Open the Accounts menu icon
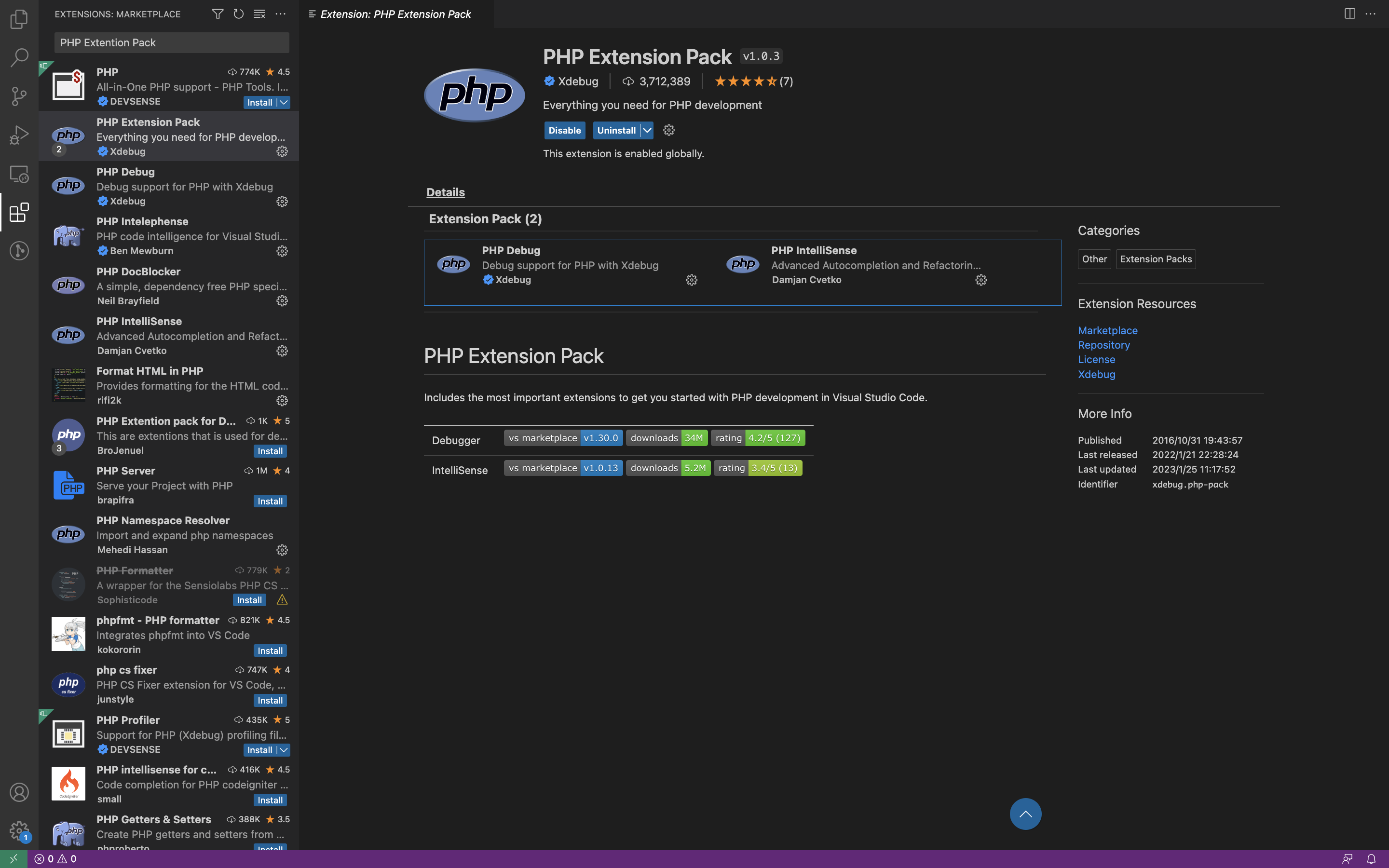Screen dimensions: 1389x868 [19, 792]
